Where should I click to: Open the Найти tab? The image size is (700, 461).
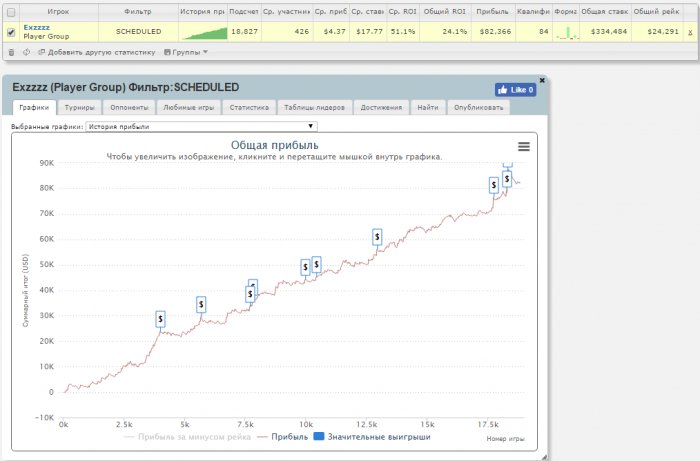pyautogui.click(x=428, y=108)
